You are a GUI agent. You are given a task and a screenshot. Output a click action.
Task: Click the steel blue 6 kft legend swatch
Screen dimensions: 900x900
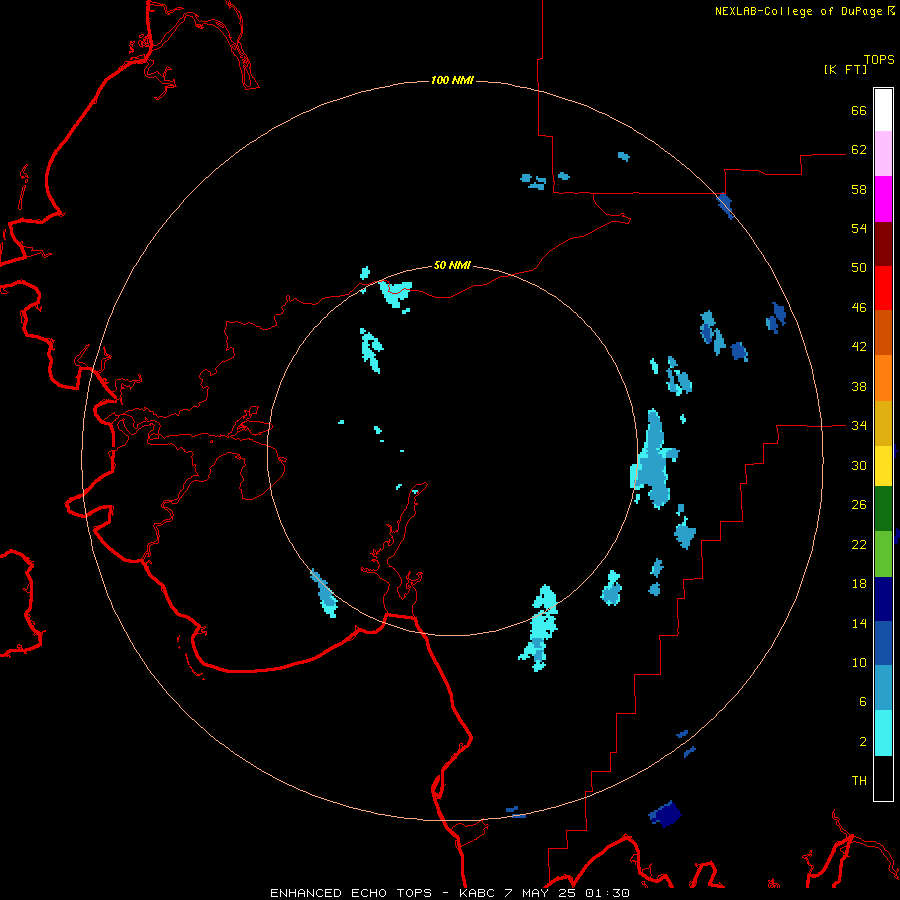coord(883,688)
